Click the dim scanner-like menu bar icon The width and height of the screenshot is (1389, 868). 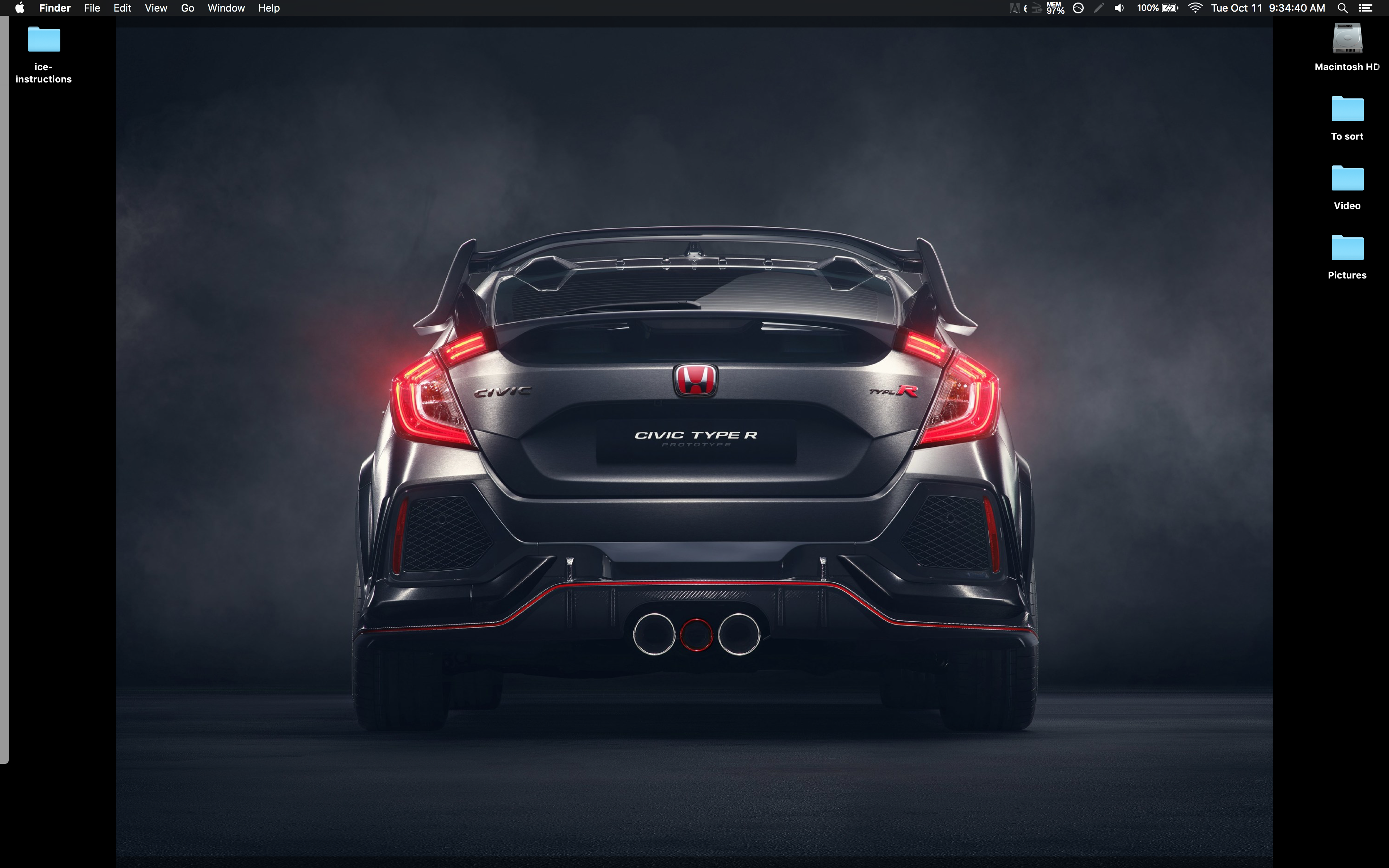1037,8
